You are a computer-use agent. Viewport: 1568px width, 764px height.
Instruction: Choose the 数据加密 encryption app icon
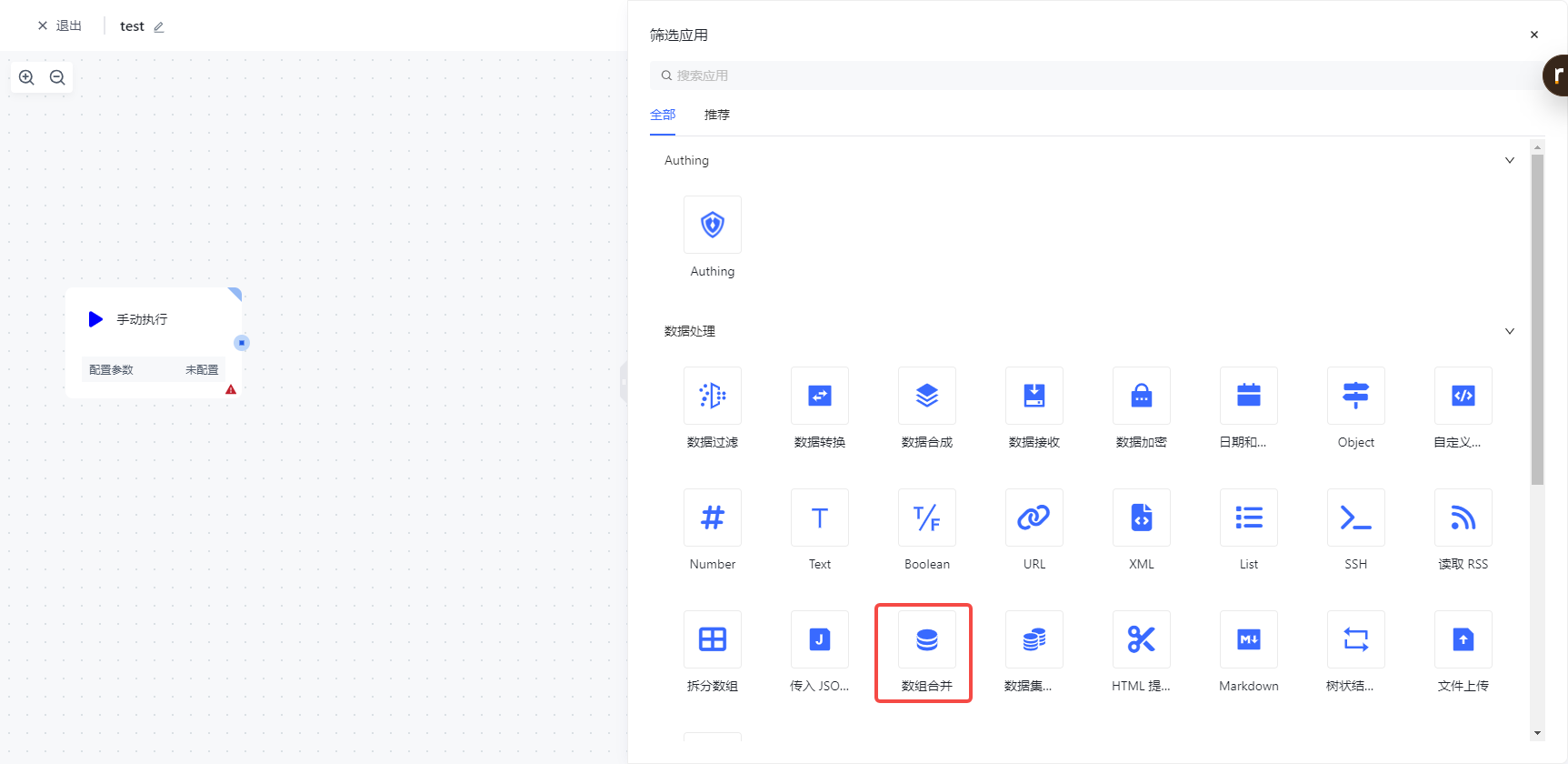(x=1141, y=396)
